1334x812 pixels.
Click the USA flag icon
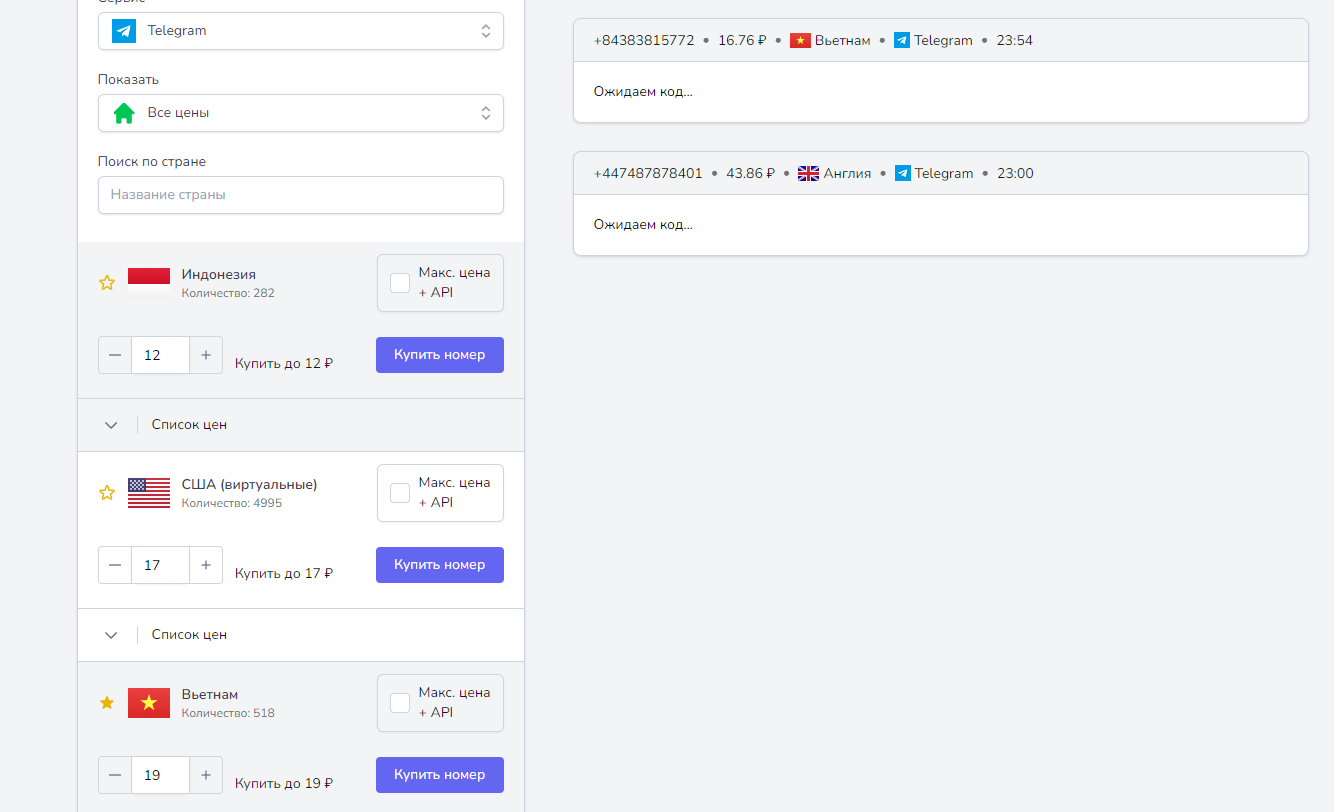[x=149, y=493]
